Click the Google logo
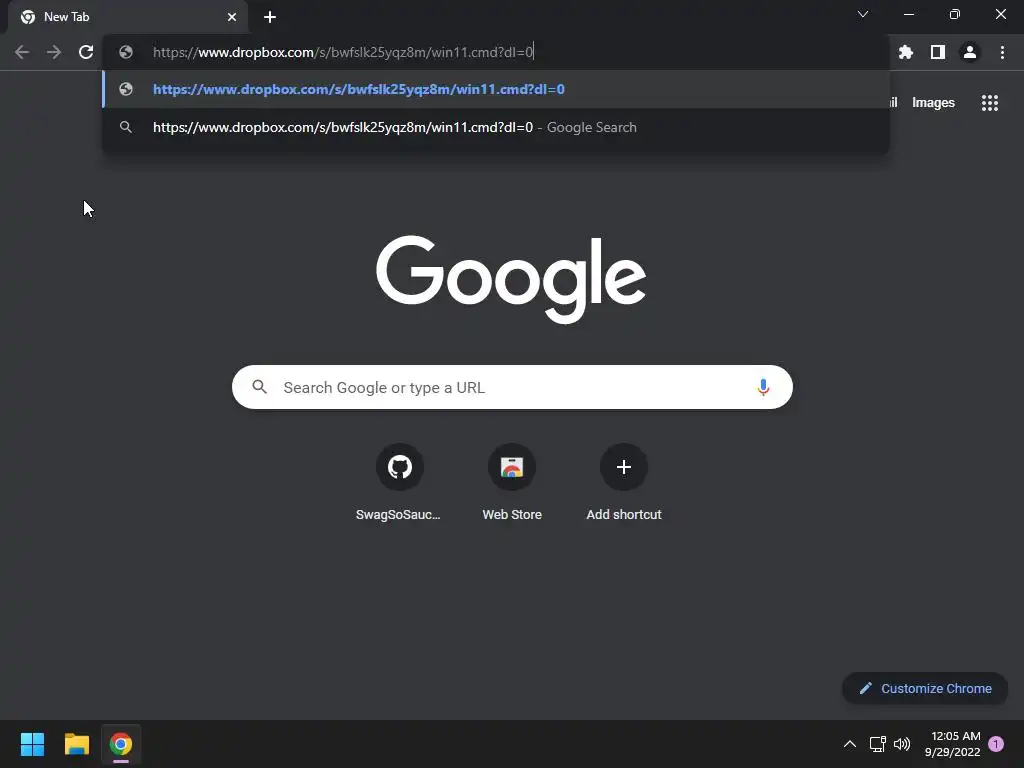Image resolution: width=1024 pixels, height=768 pixels. pyautogui.click(x=511, y=279)
